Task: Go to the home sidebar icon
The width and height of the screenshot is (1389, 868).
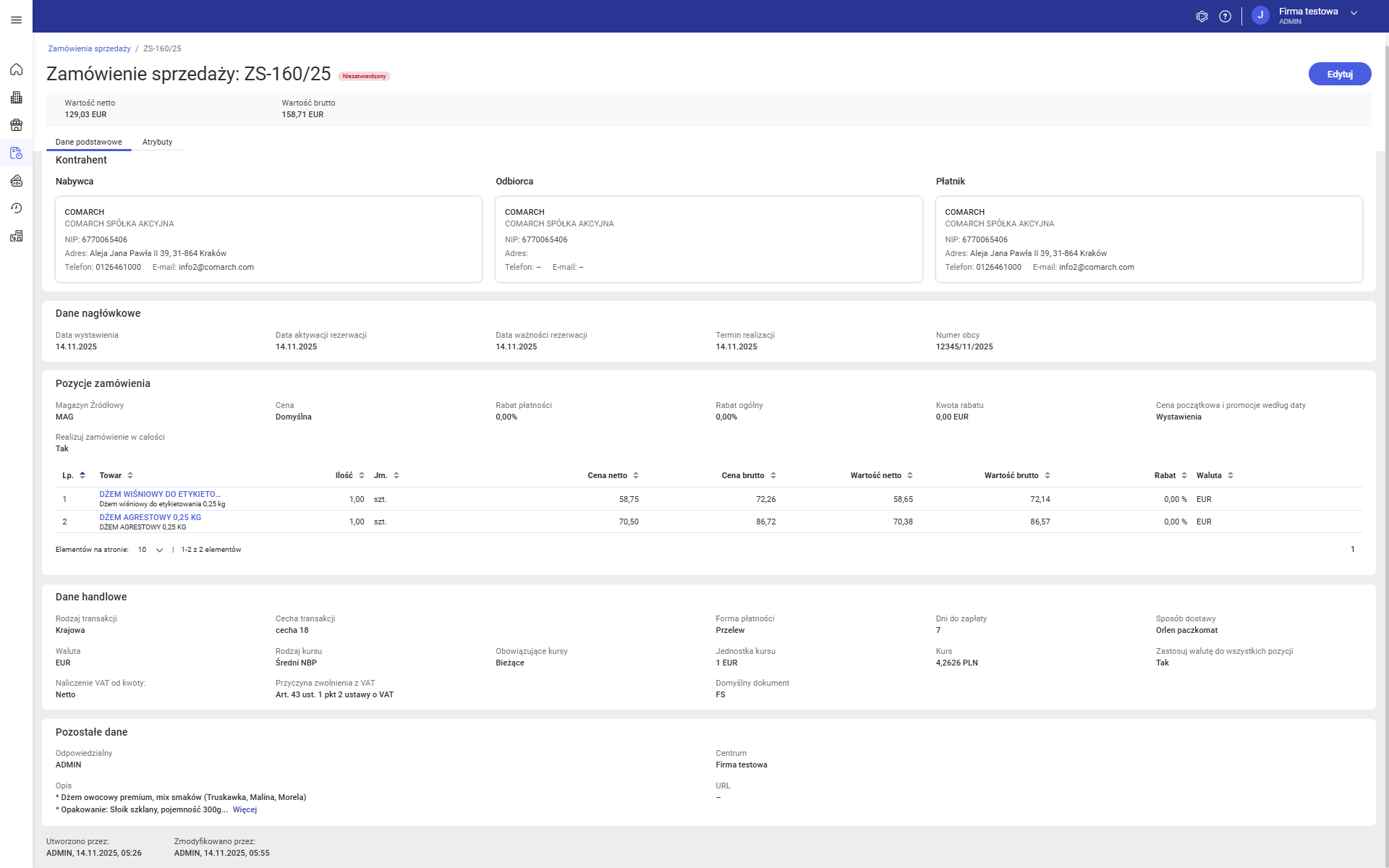Action: coord(16,69)
